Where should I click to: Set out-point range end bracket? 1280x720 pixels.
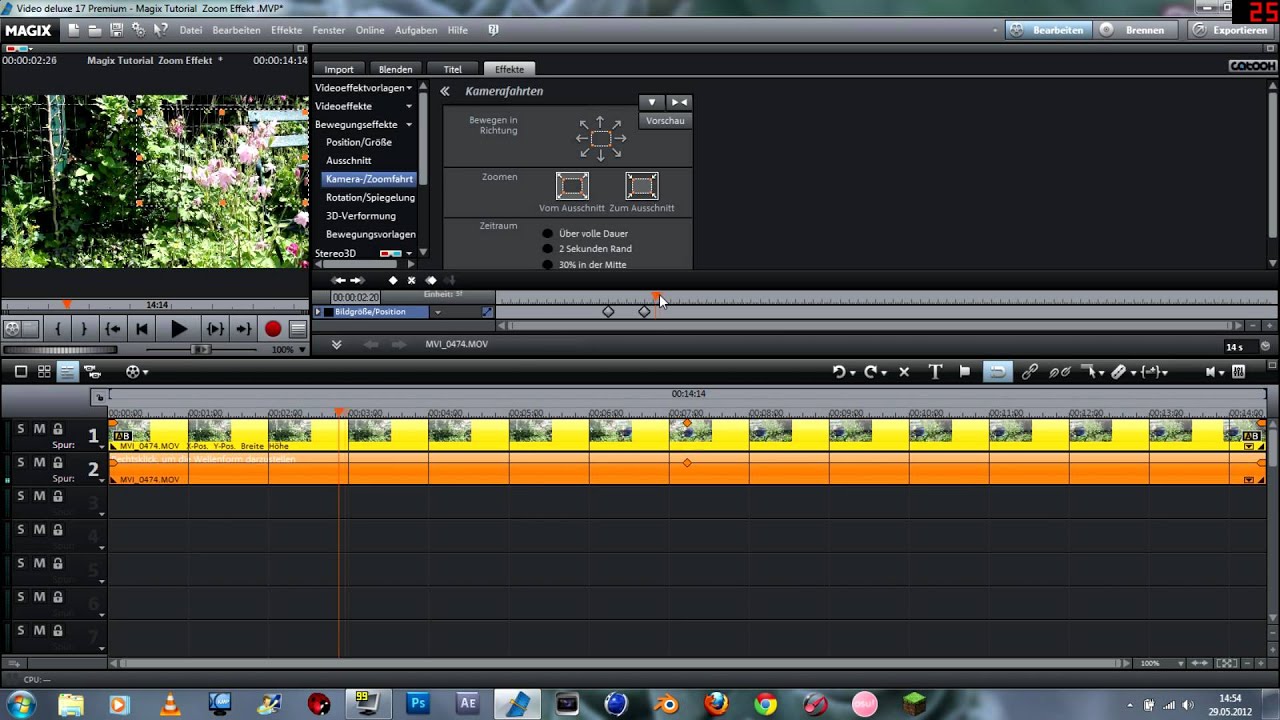click(84, 329)
